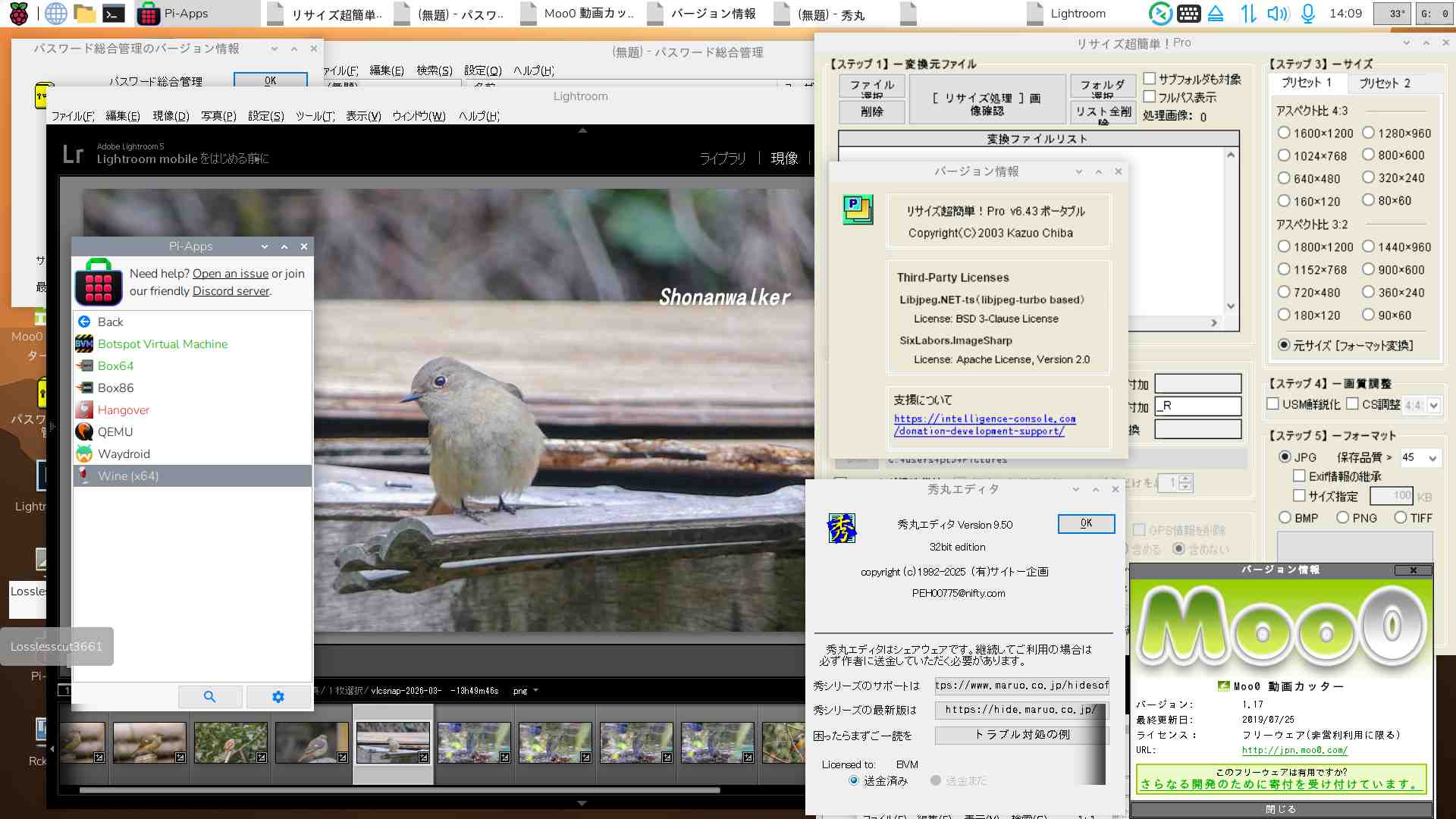Click the Bluetooth-style network arrows tray icon

[1248, 14]
